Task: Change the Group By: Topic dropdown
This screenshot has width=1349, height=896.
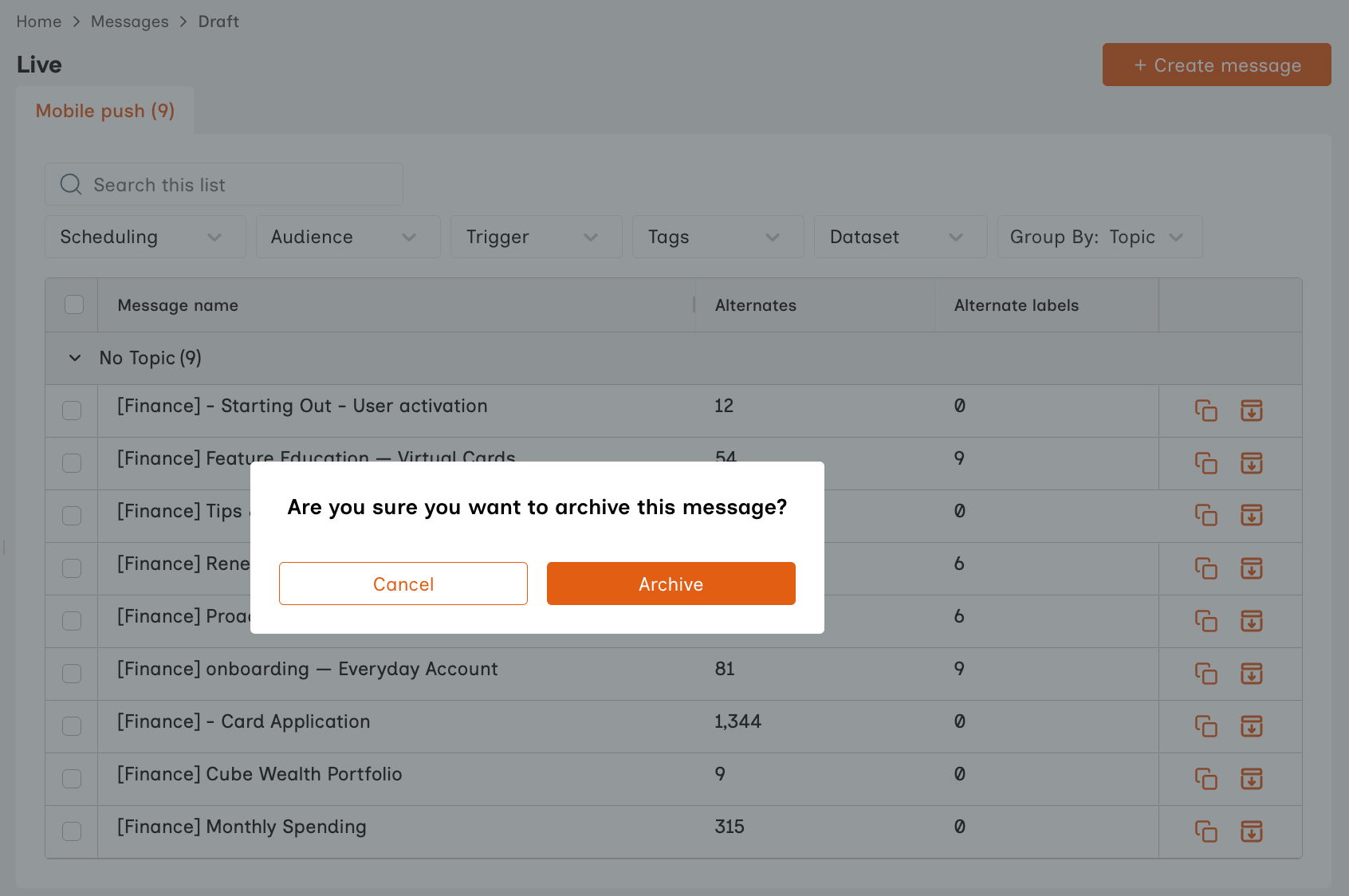Action: coord(1099,237)
